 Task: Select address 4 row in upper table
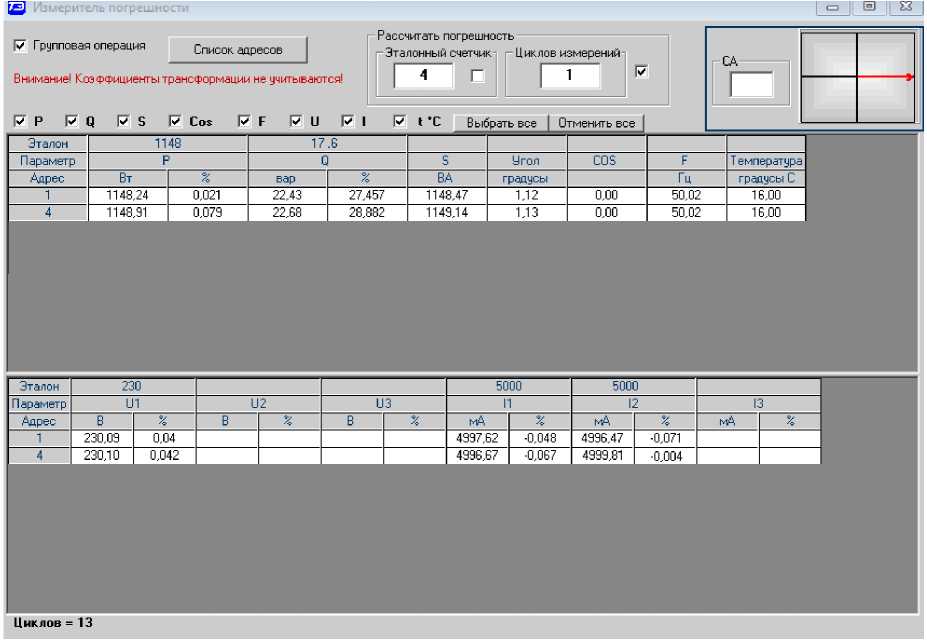(x=47, y=213)
